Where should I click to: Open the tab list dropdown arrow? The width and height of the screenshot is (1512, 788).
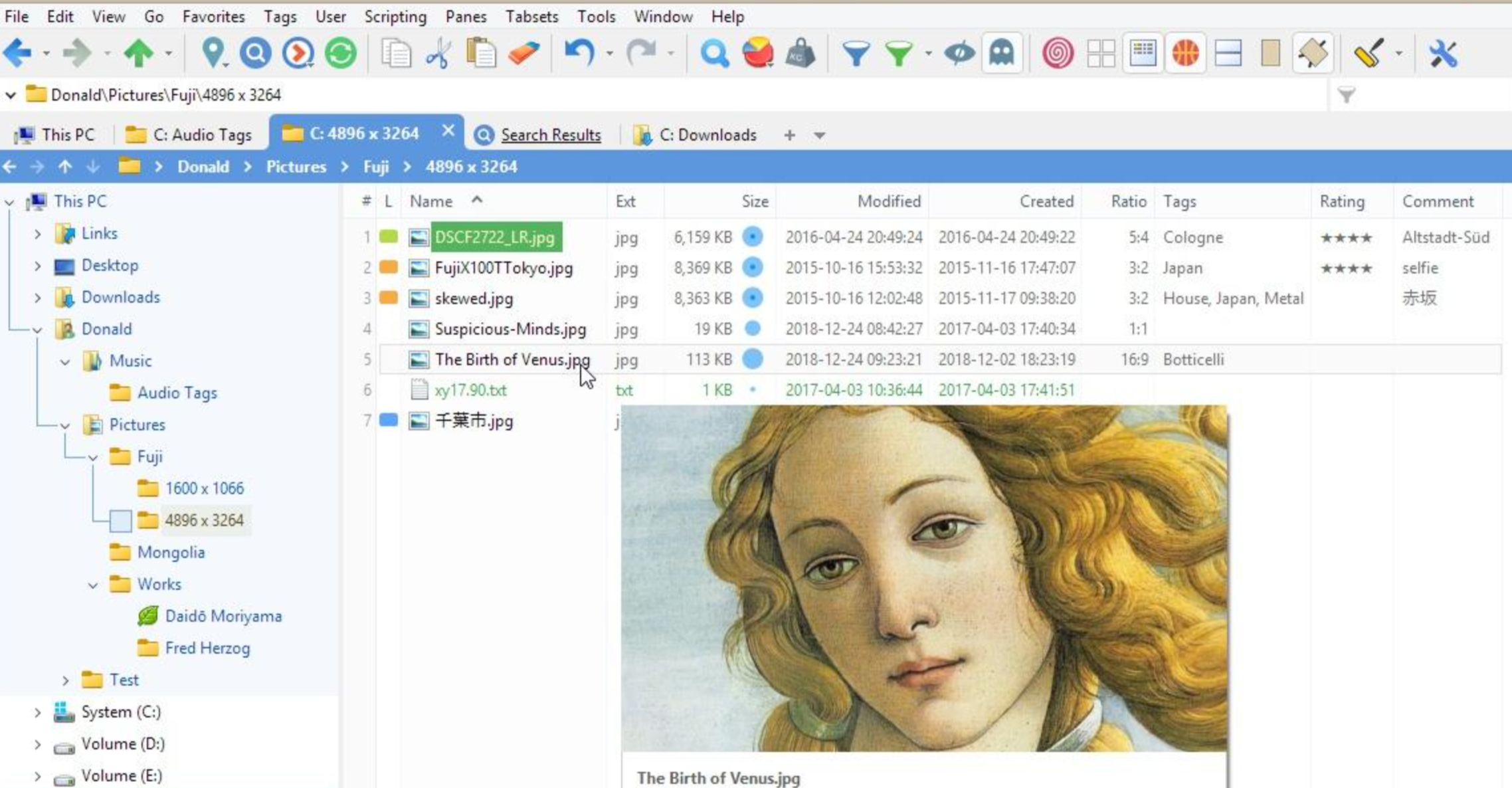pos(820,136)
